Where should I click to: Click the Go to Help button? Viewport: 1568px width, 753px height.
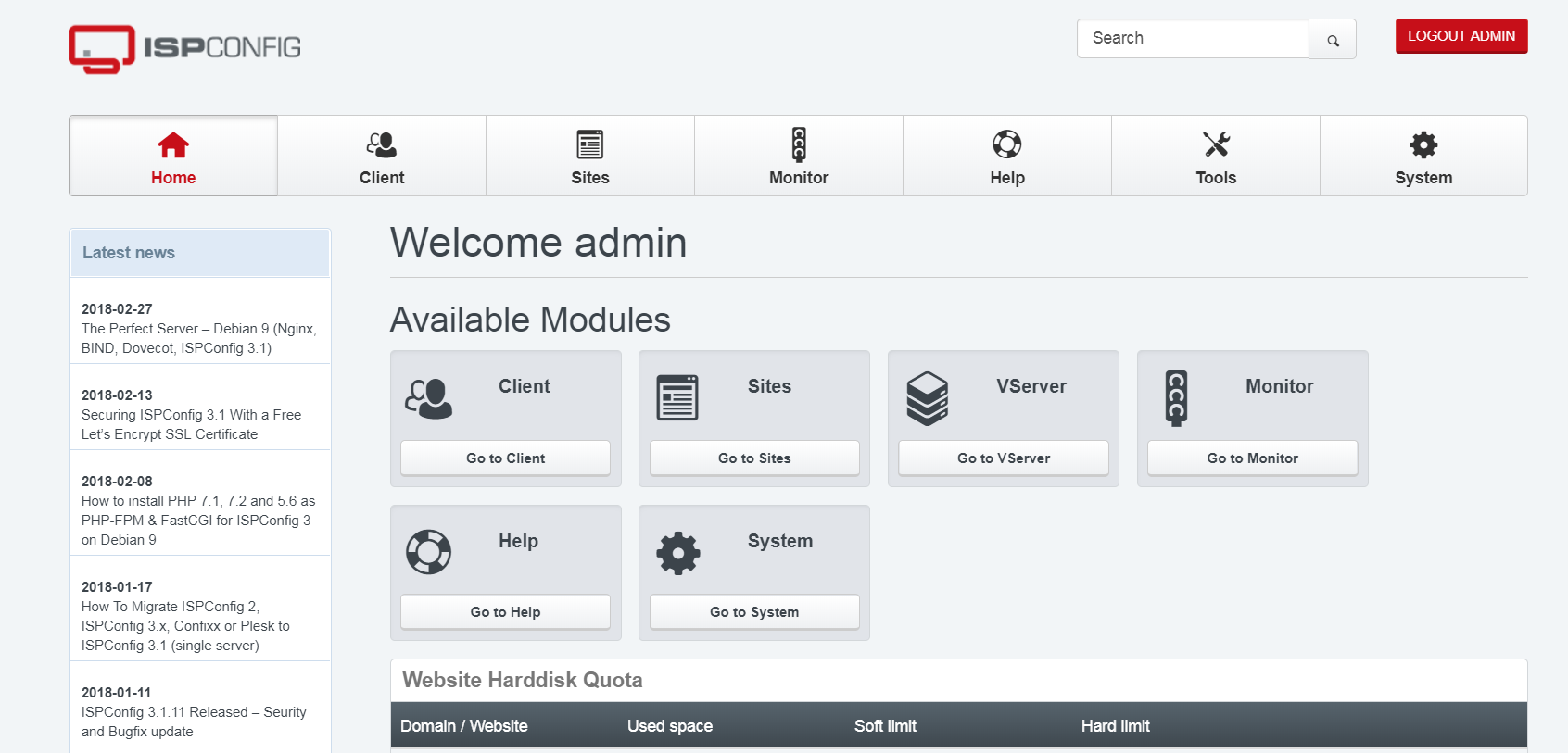click(x=505, y=611)
